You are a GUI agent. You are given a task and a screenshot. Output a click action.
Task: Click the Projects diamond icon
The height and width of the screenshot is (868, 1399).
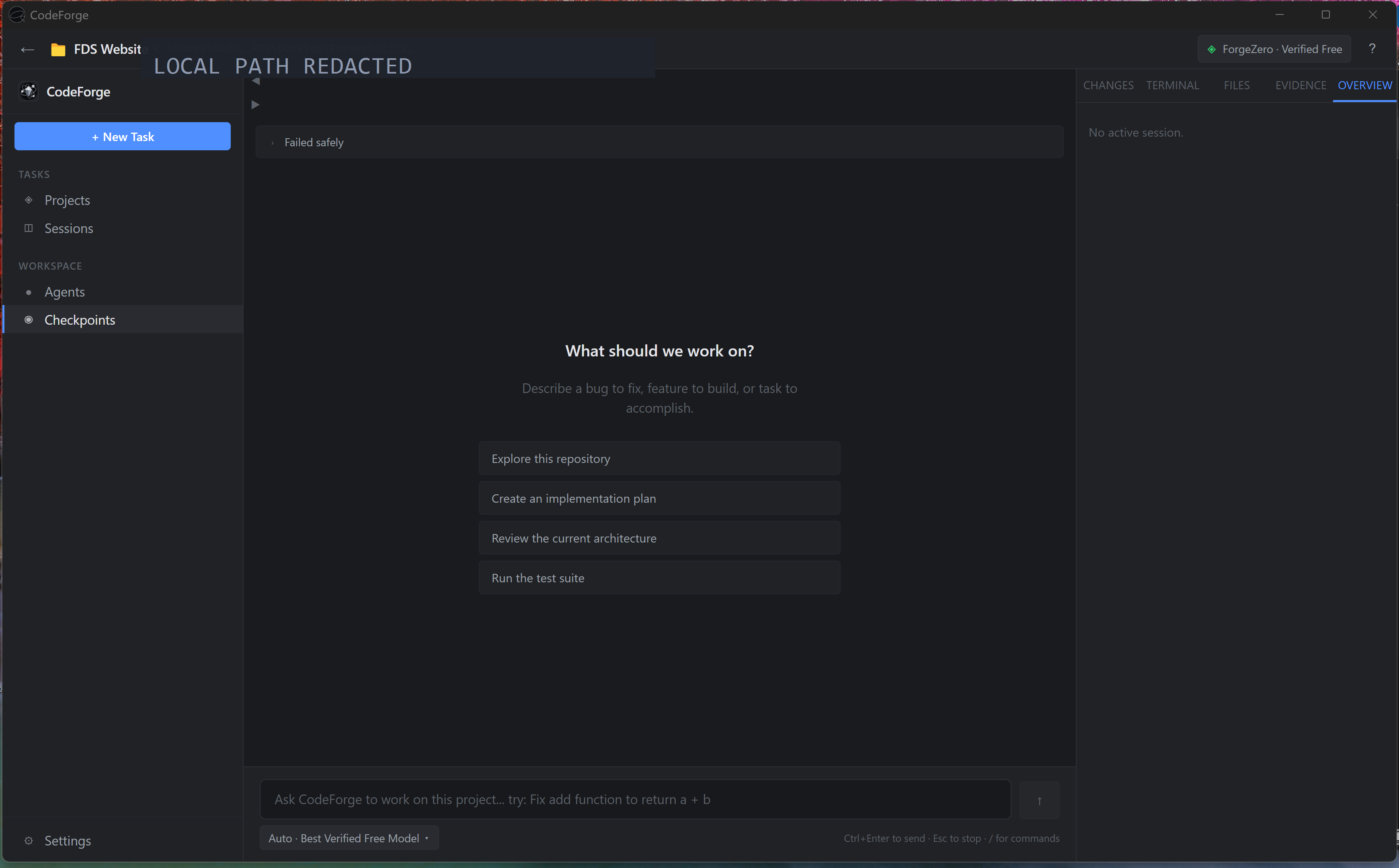pos(29,200)
